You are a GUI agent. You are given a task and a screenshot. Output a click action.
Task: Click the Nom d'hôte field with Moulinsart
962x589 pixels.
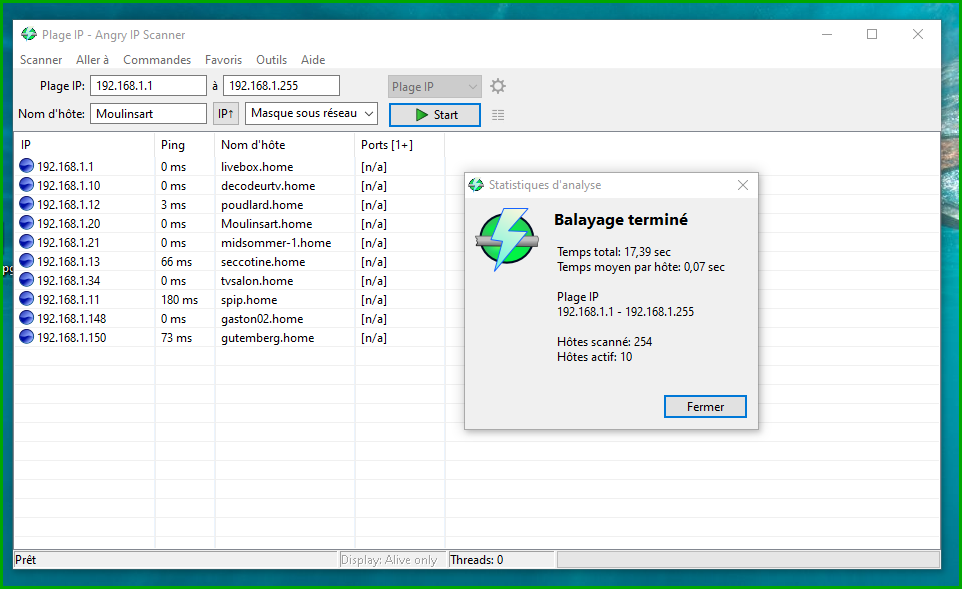148,114
